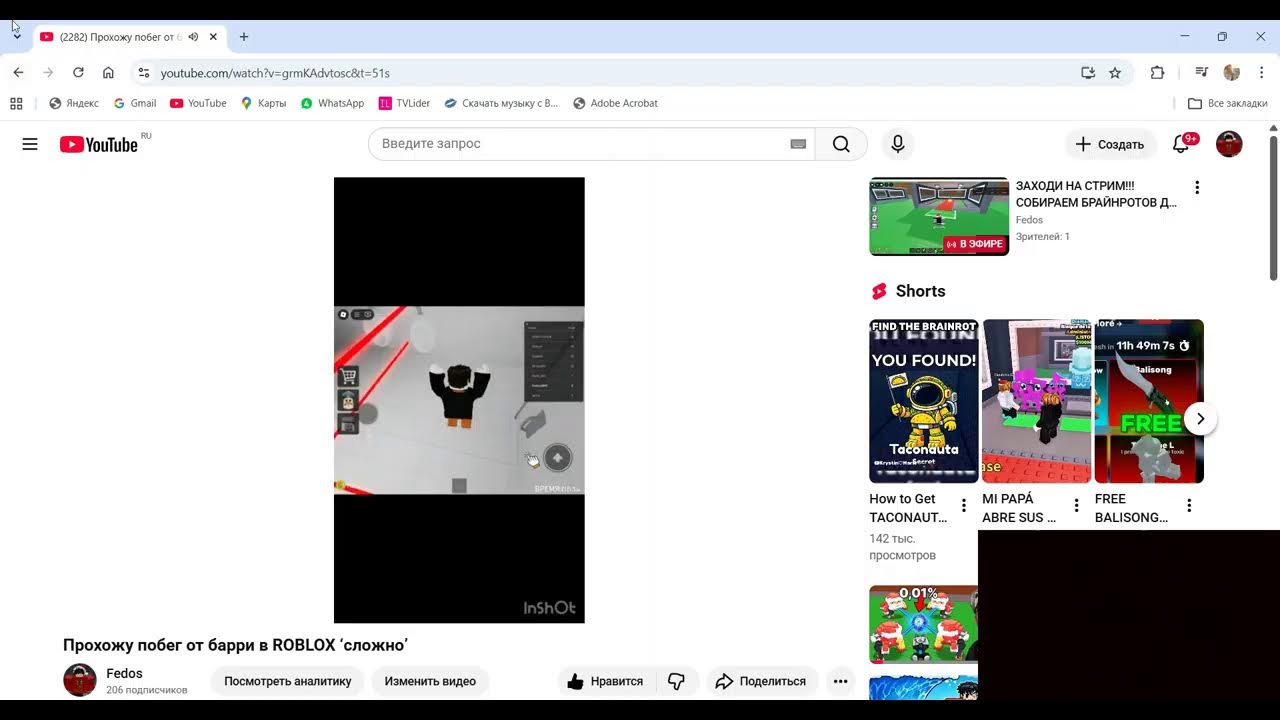Click the search magnifier button
This screenshot has height=720, width=1280.
(x=841, y=144)
